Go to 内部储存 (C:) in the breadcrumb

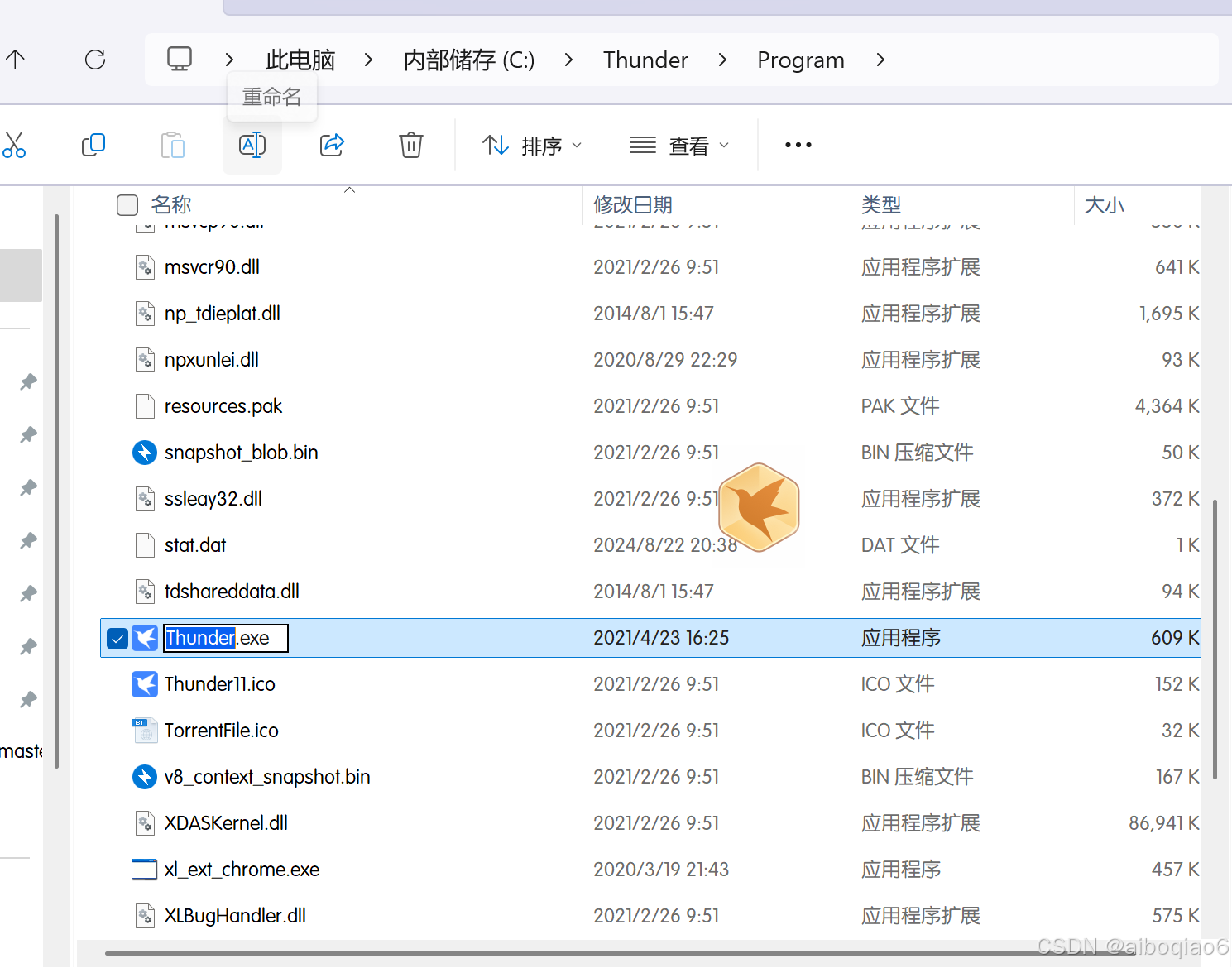click(x=469, y=60)
